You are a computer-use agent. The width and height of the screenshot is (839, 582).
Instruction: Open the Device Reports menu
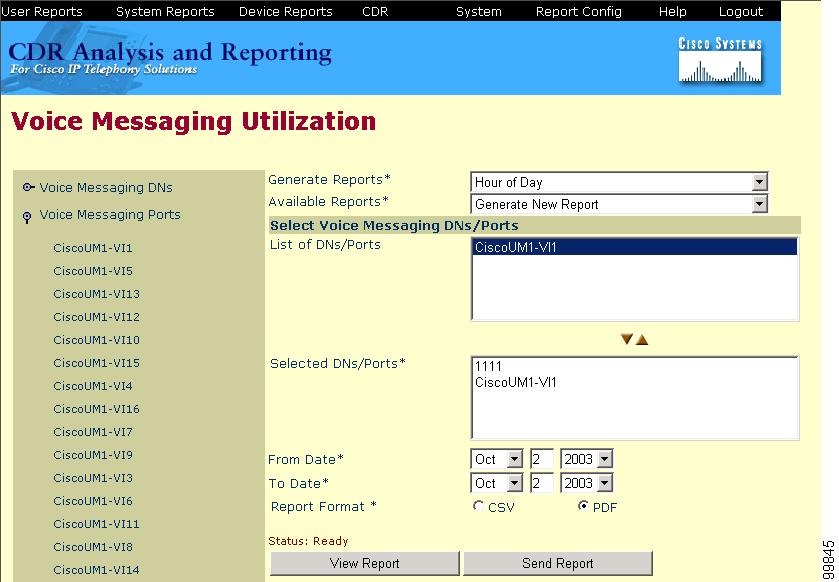285,11
